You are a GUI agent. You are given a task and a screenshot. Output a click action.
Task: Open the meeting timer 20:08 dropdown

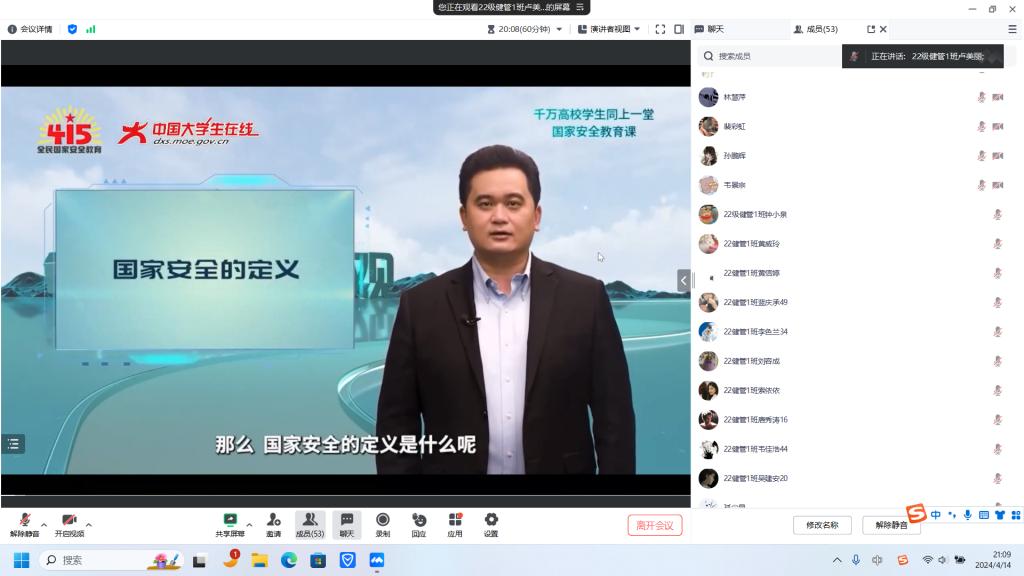click(525, 29)
